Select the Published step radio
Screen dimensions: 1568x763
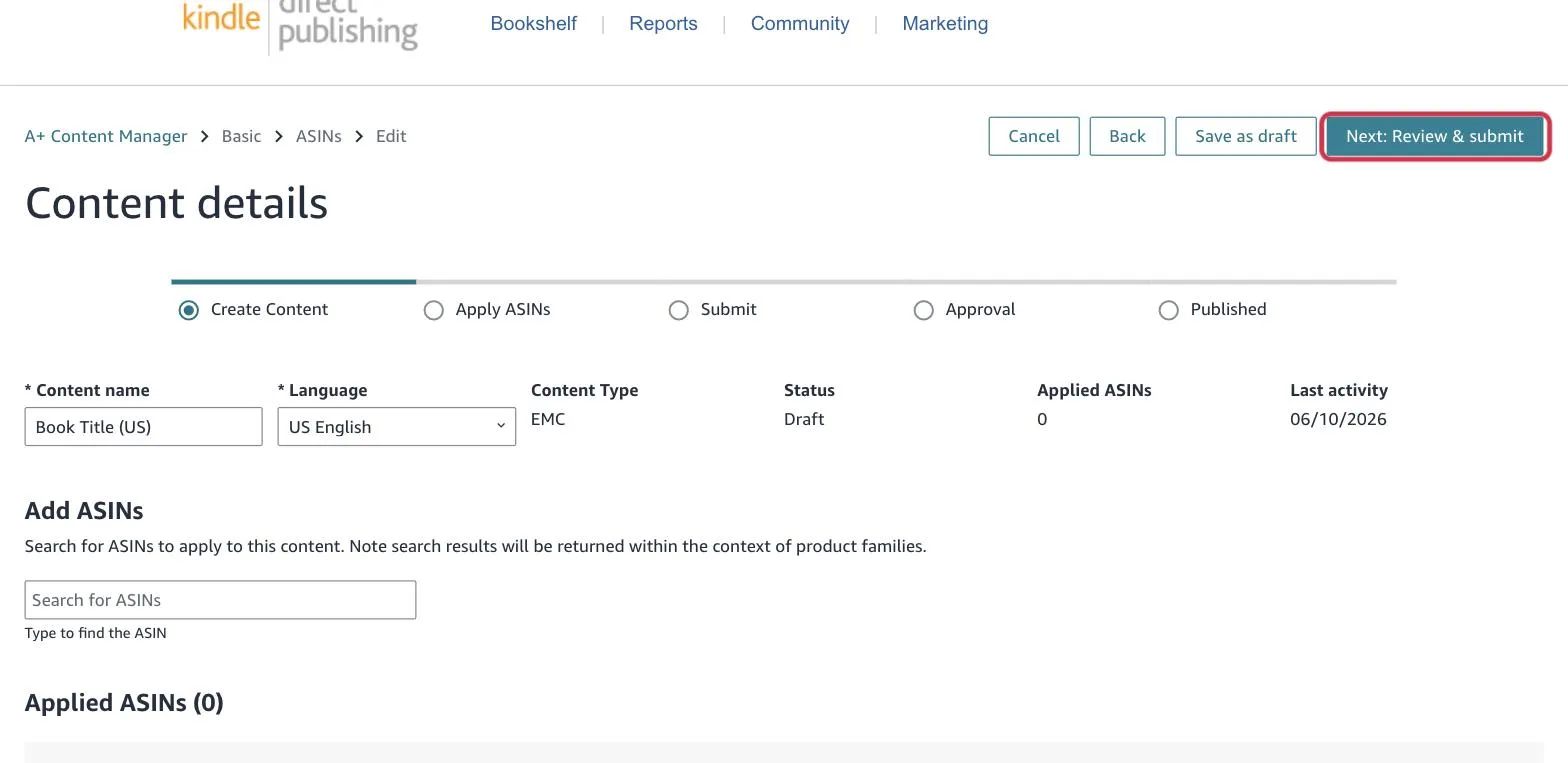coord(1169,310)
